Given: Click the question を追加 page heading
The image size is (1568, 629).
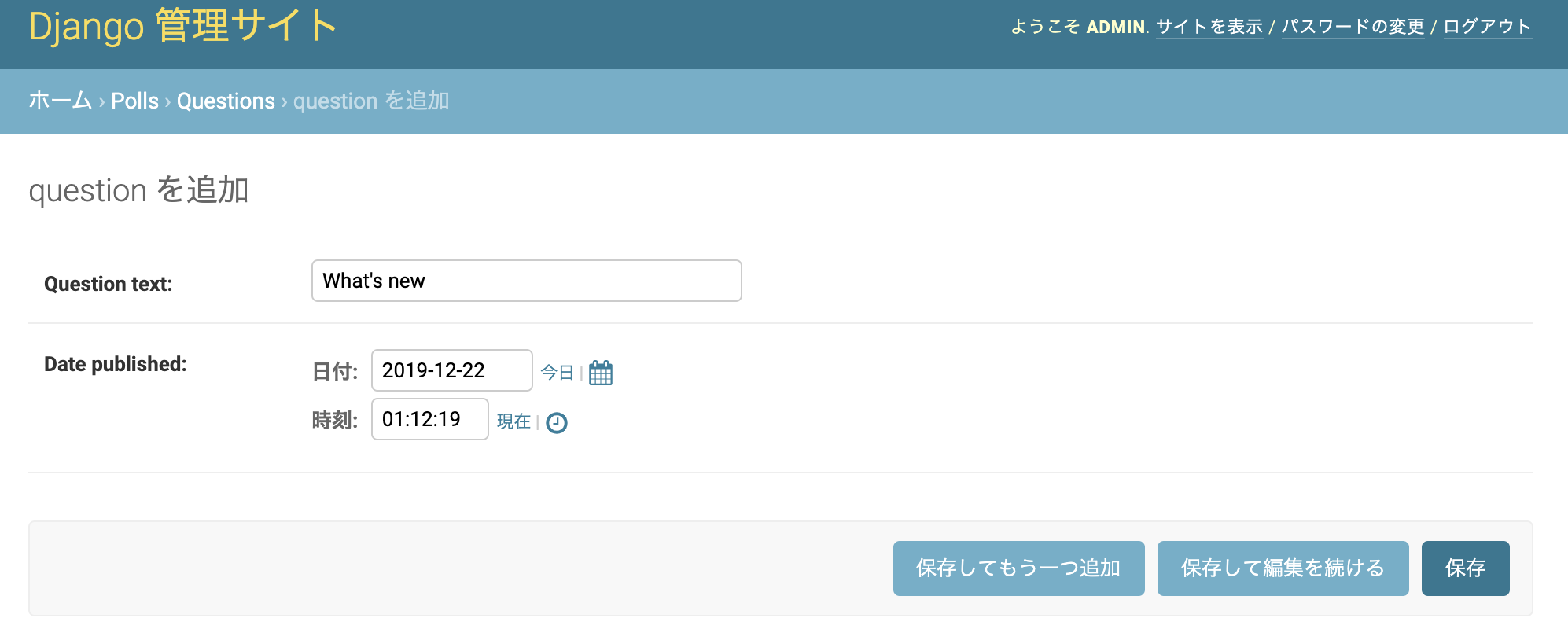Looking at the screenshot, I should tap(138, 190).
